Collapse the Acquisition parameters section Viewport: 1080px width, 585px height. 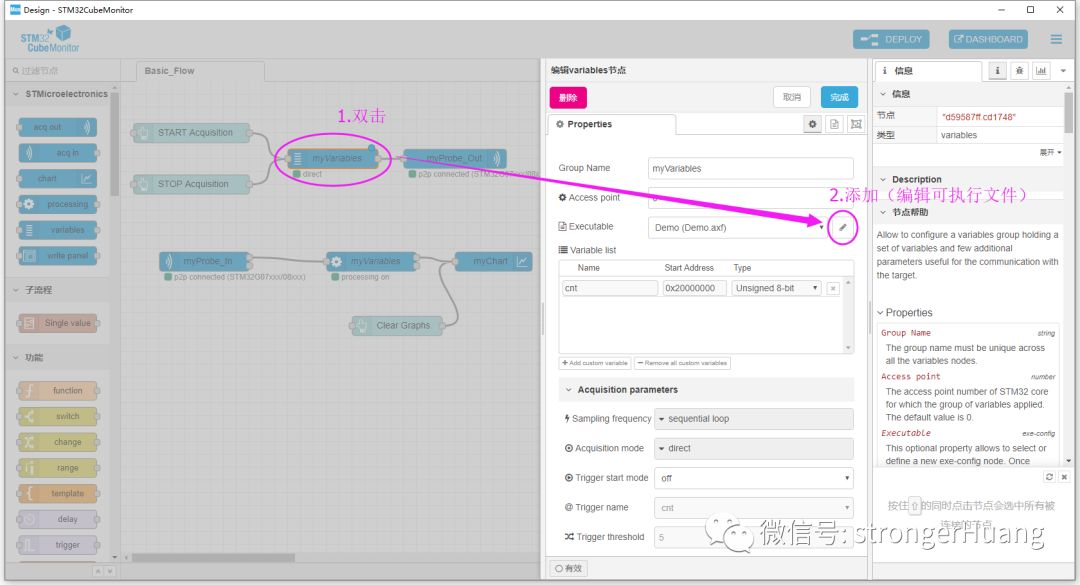(706, 390)
